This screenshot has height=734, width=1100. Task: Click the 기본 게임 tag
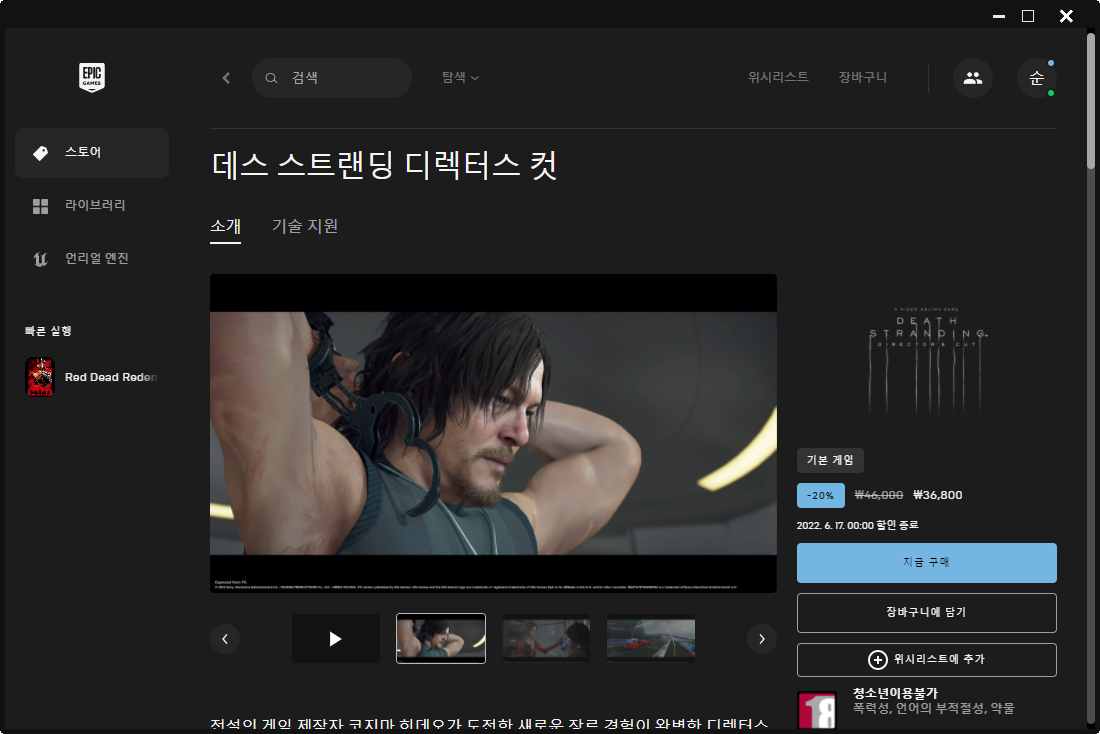pyautogui.click(x=830, y=460)
